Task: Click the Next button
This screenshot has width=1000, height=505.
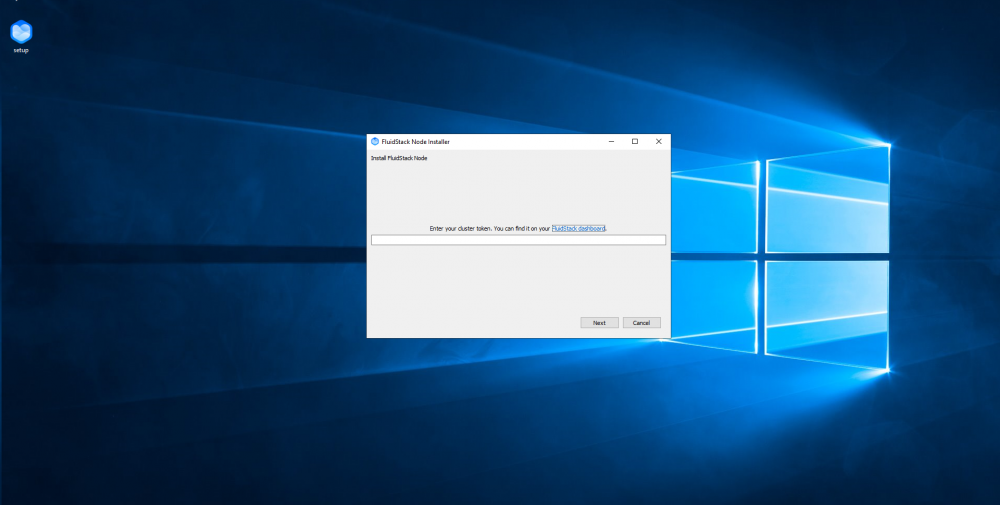Action: 599,323
